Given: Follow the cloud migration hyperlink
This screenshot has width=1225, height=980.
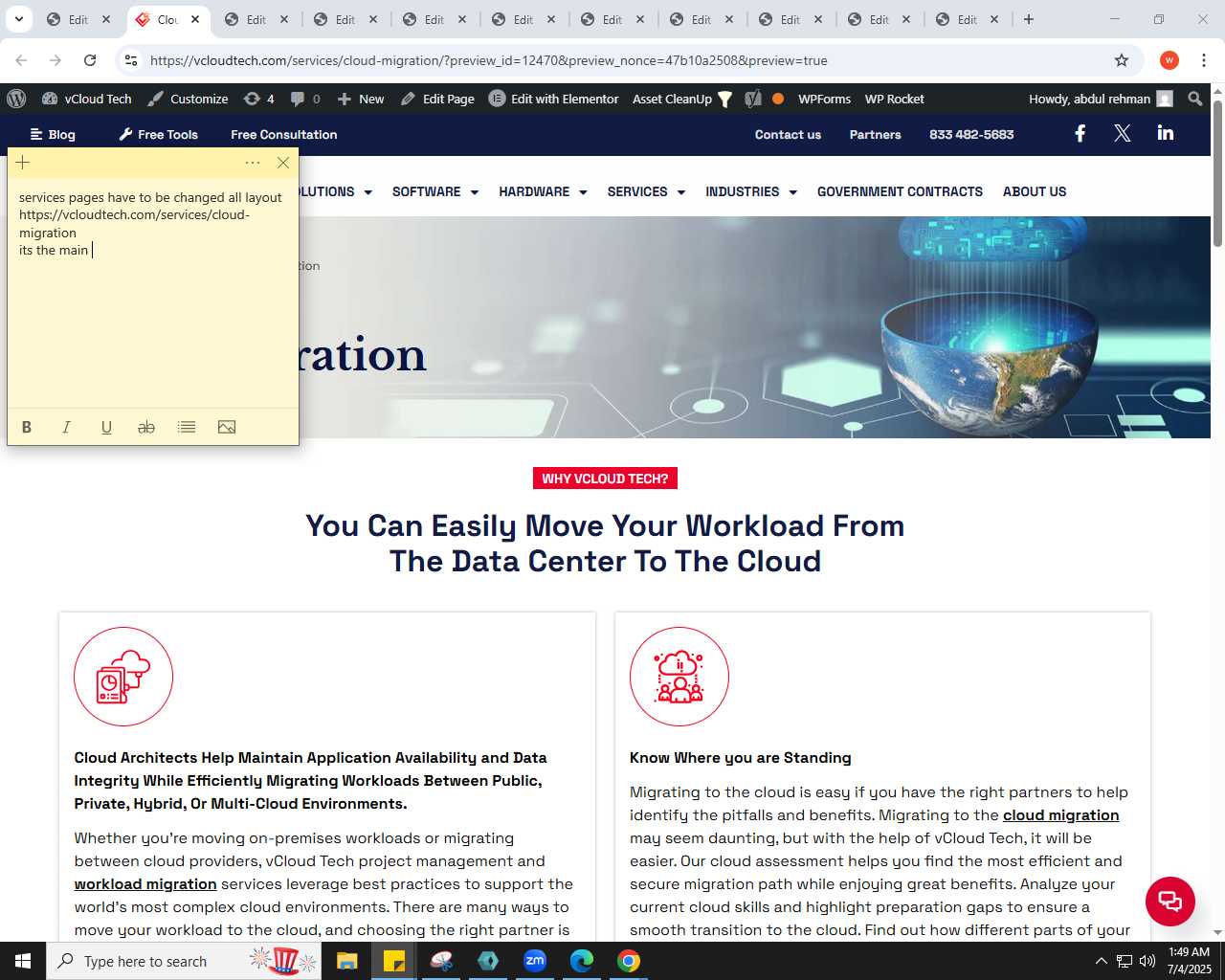Looking at the screenshot, I should click(x=1060, y=815).
